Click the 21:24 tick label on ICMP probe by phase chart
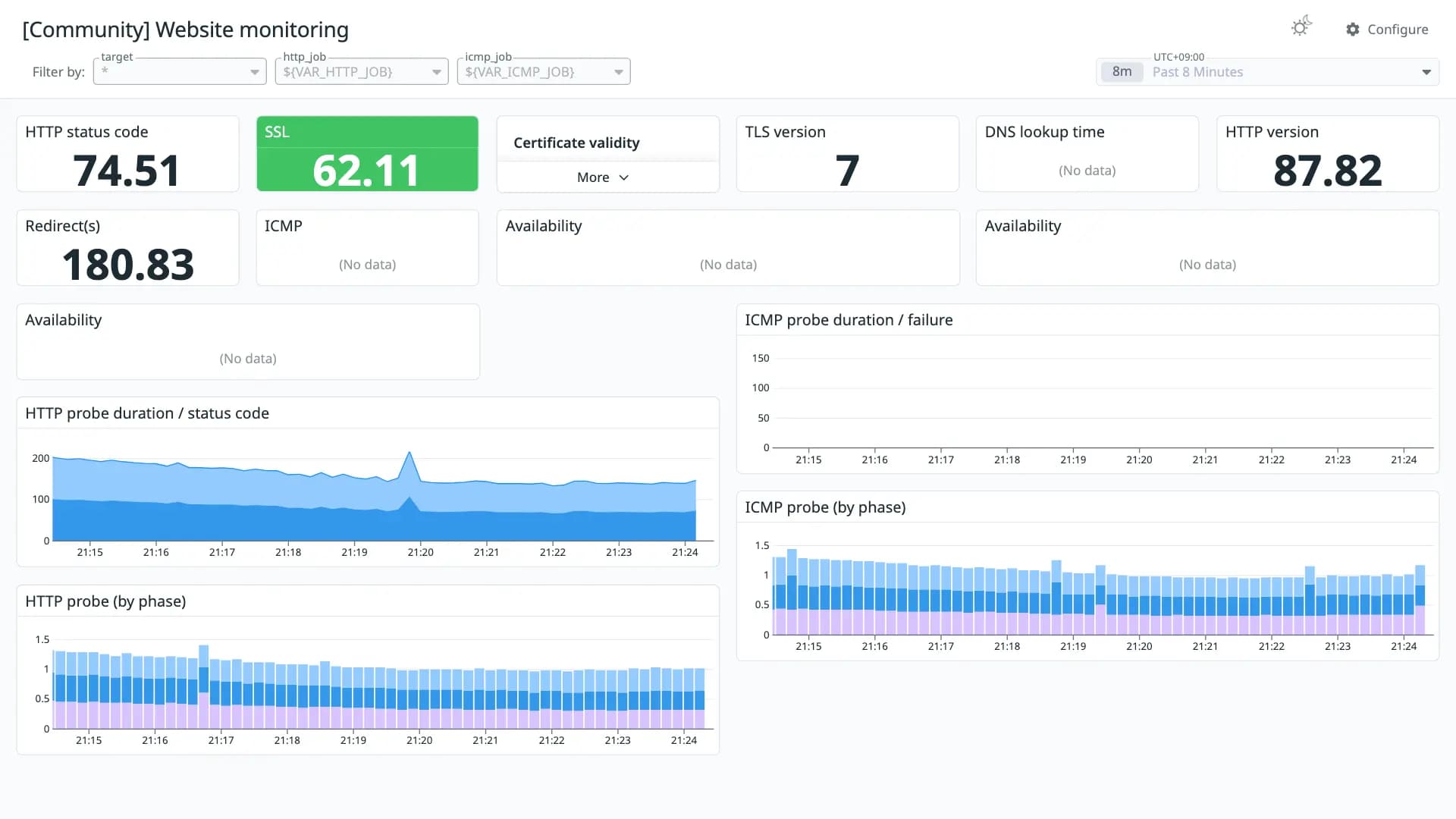The height and width of the screenshot is (819, 1456). pos(1404,646)
